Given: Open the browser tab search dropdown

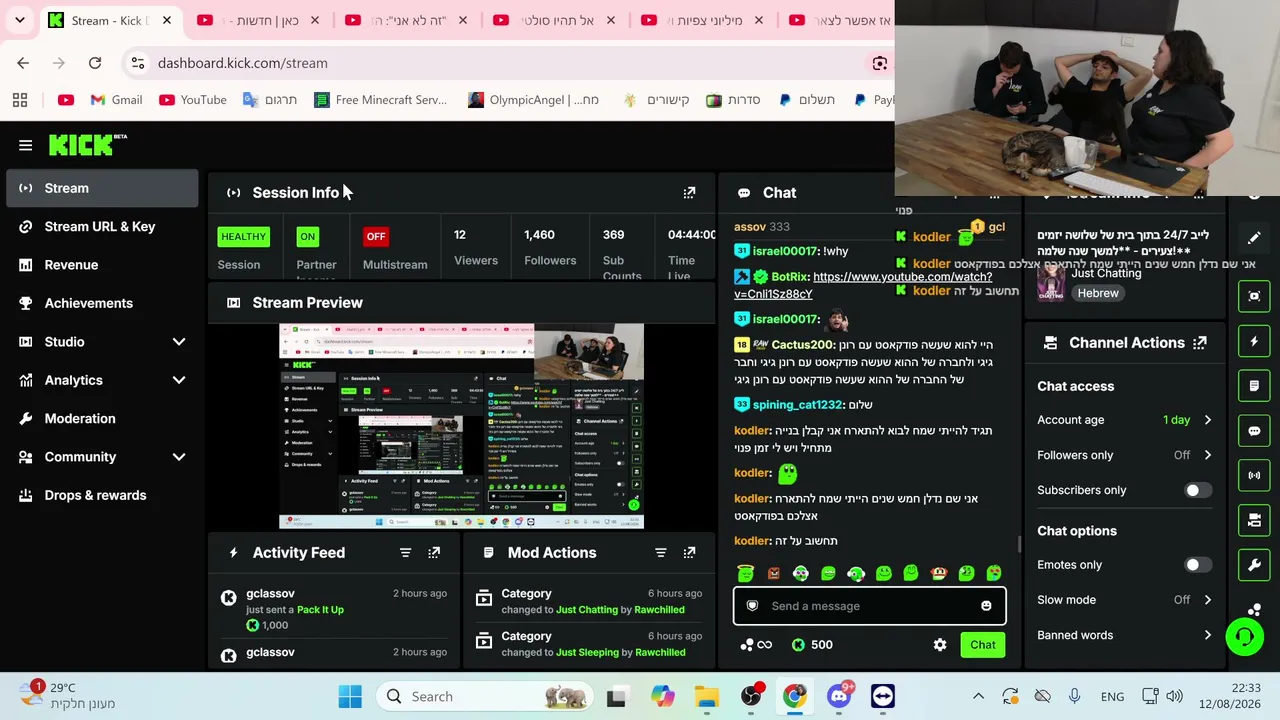Looking at the screenshot, I should click(20, 20).
